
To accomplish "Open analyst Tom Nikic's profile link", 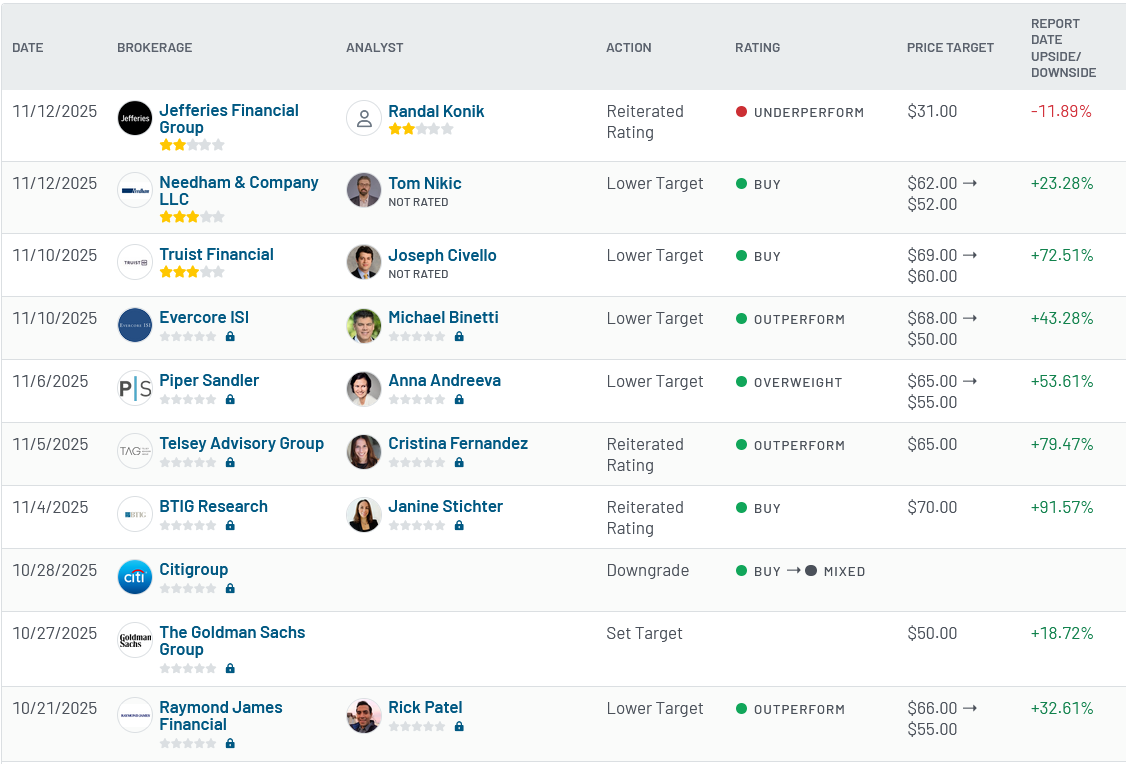I will (x=424, y=183).
